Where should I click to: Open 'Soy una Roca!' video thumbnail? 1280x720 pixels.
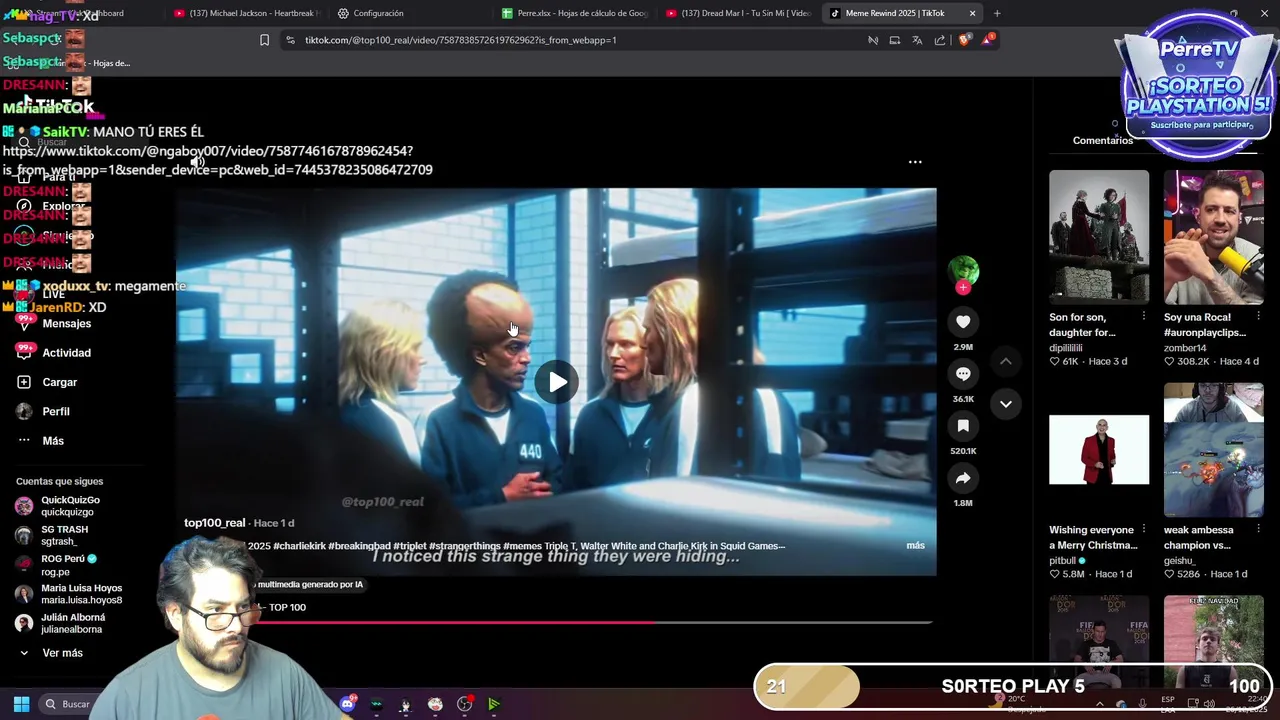click(1213, 236)
